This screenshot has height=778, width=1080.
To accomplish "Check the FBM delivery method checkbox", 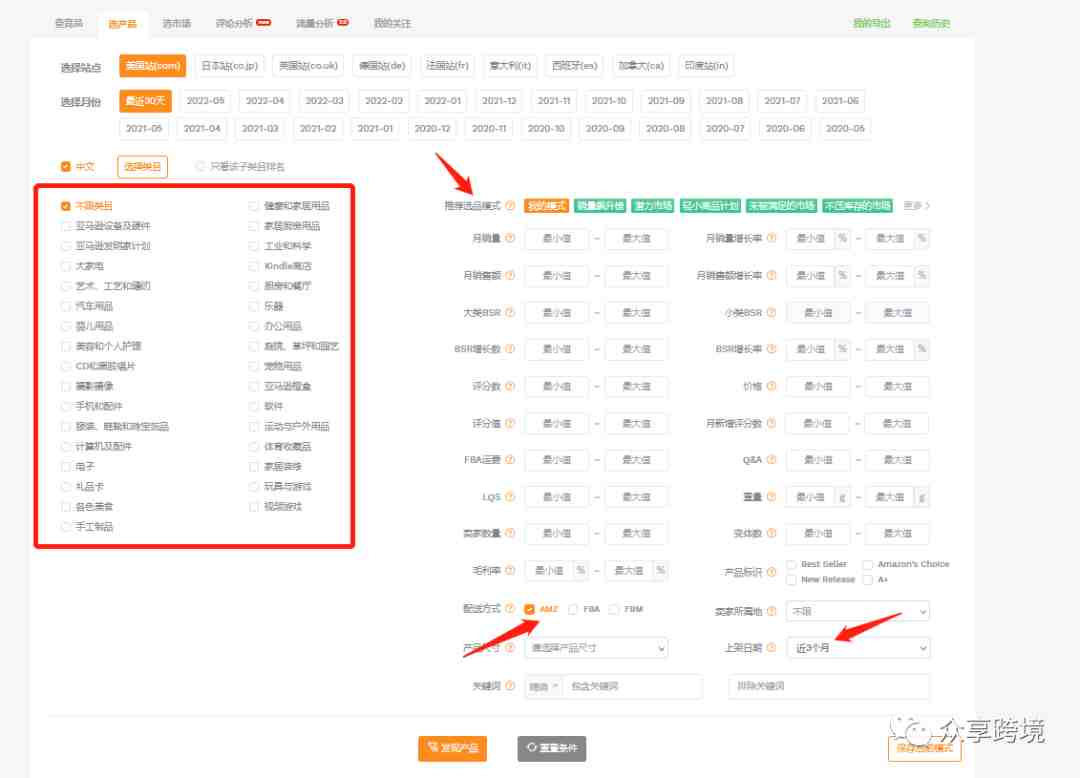I will 614,609.
